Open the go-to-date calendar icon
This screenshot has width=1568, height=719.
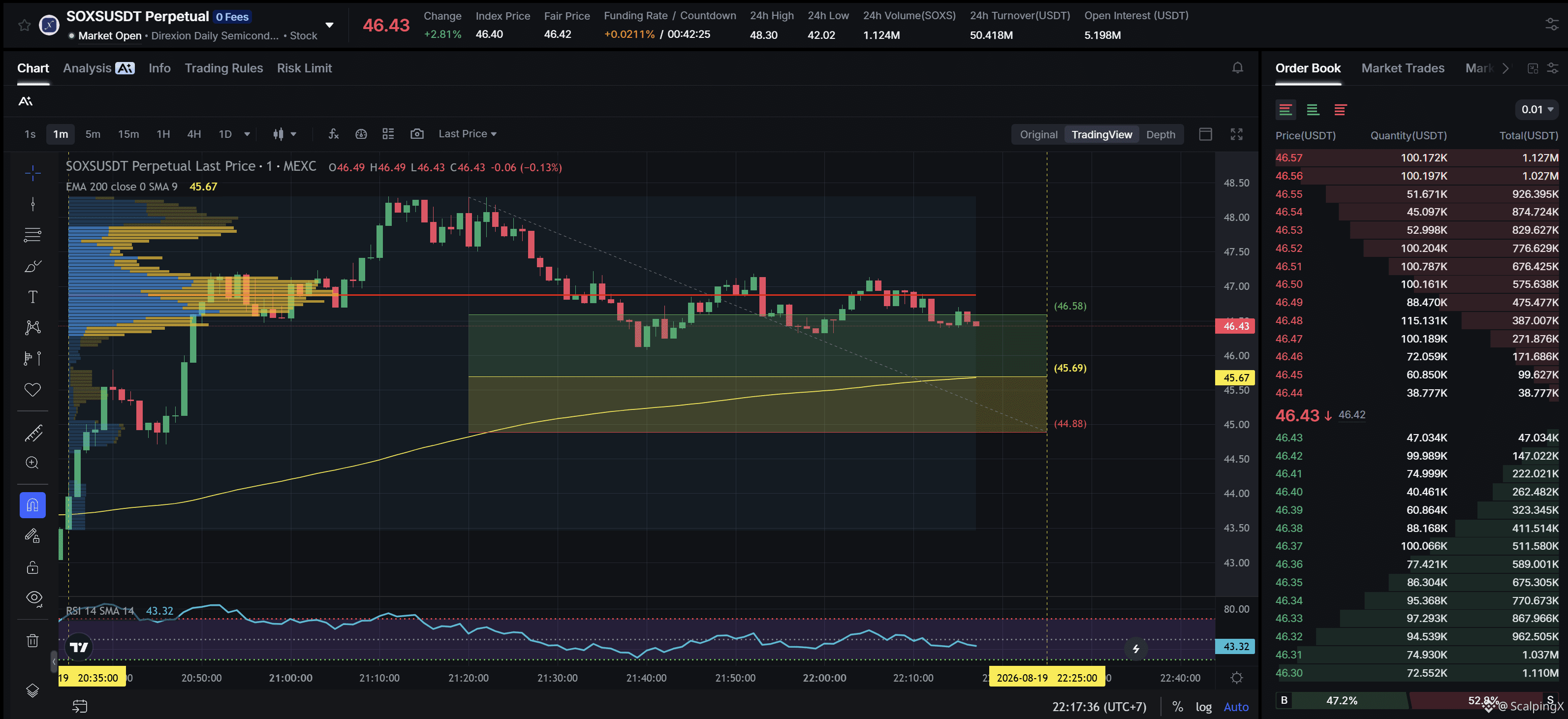point(80,706)
